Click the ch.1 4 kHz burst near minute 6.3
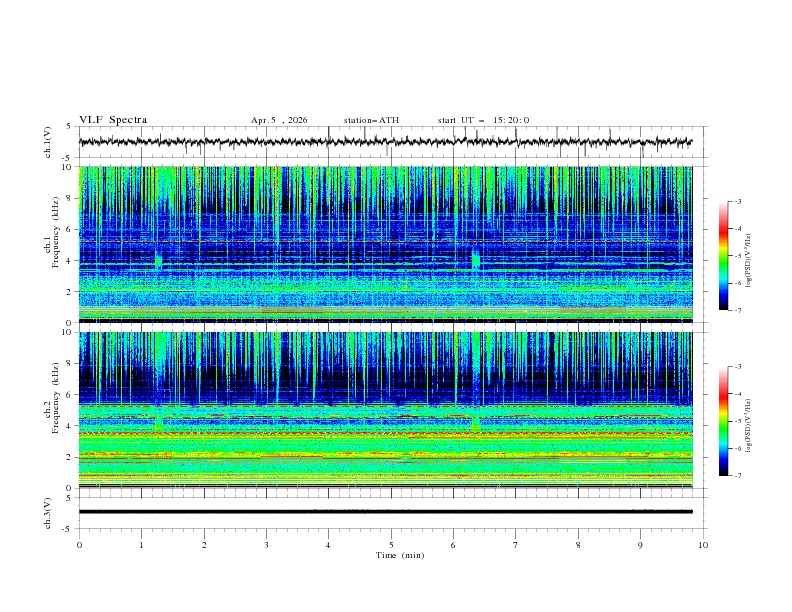The height and width of the screenshot is (612, 792). [475, 259]
